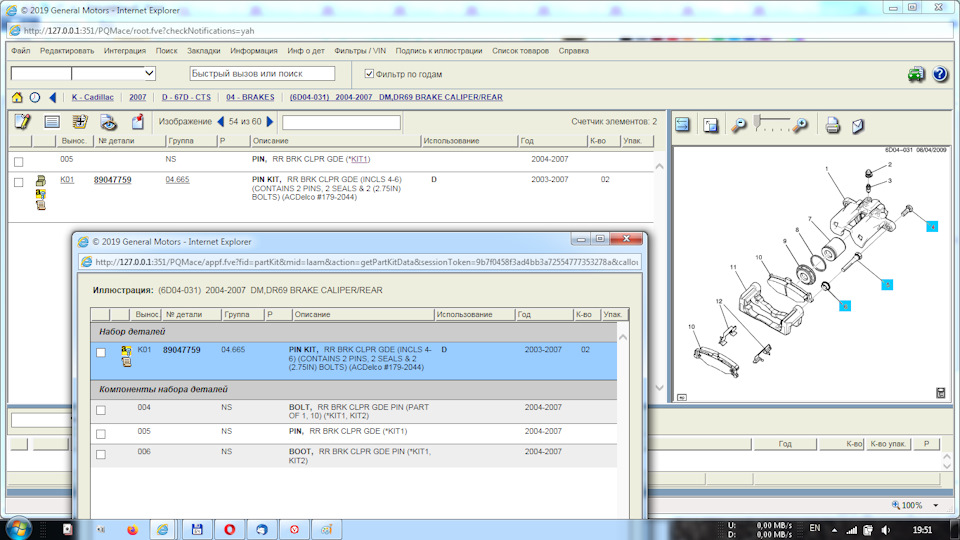Screen dimensions: 960x540
Task: Click the field beside the illustration counter
Action: coord(341,122)
